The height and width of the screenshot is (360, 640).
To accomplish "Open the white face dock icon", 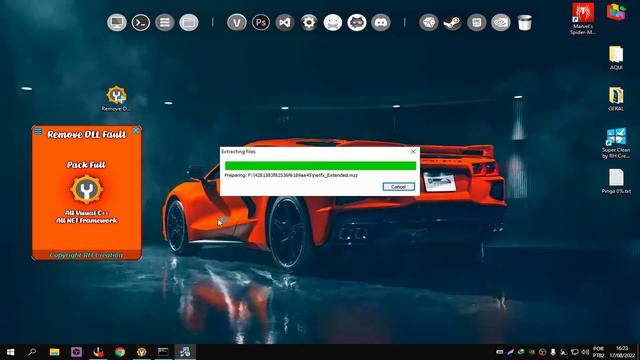I will 333,22.
